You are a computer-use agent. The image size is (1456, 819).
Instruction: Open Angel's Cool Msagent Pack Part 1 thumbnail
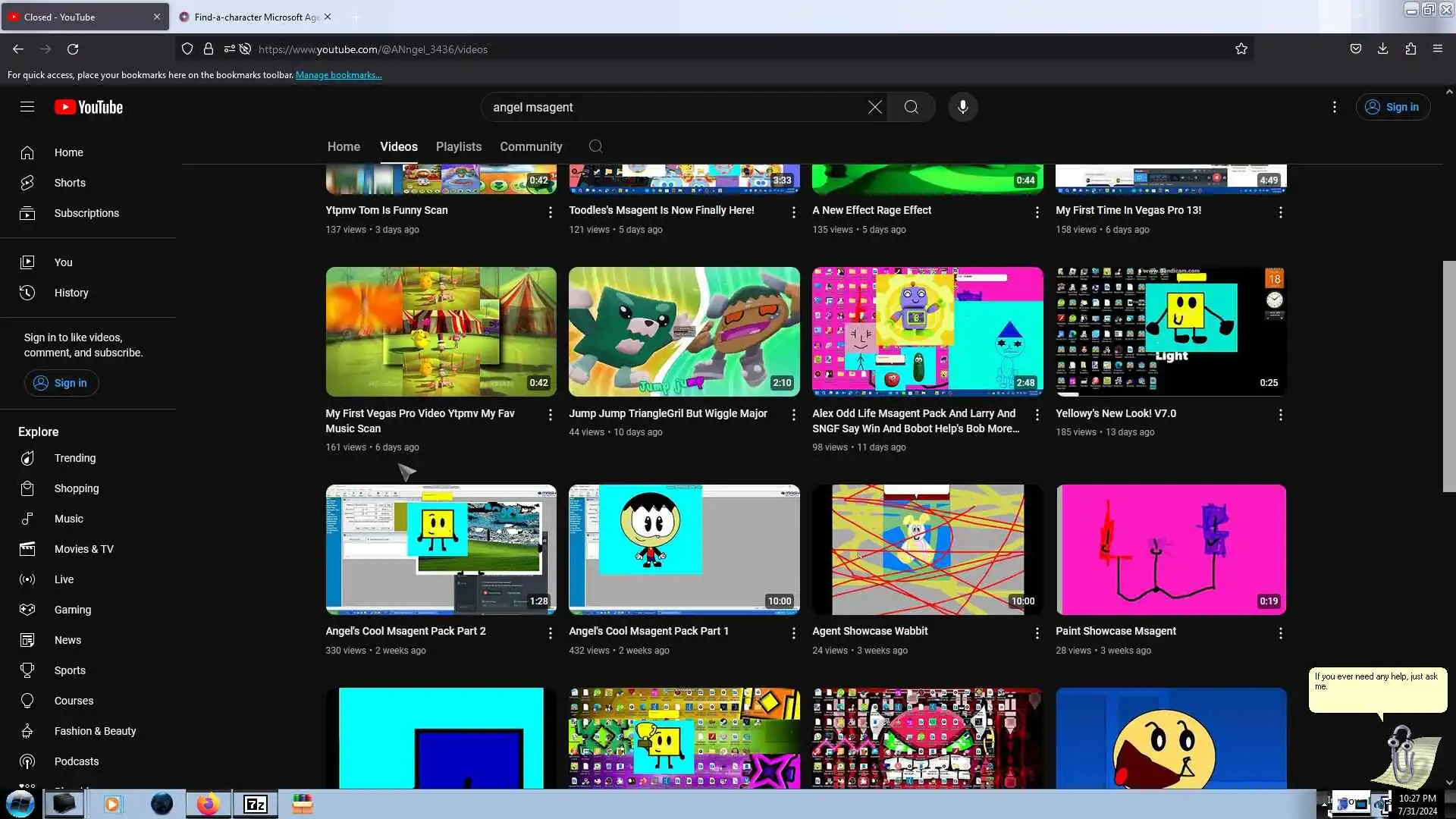(683, 549)
